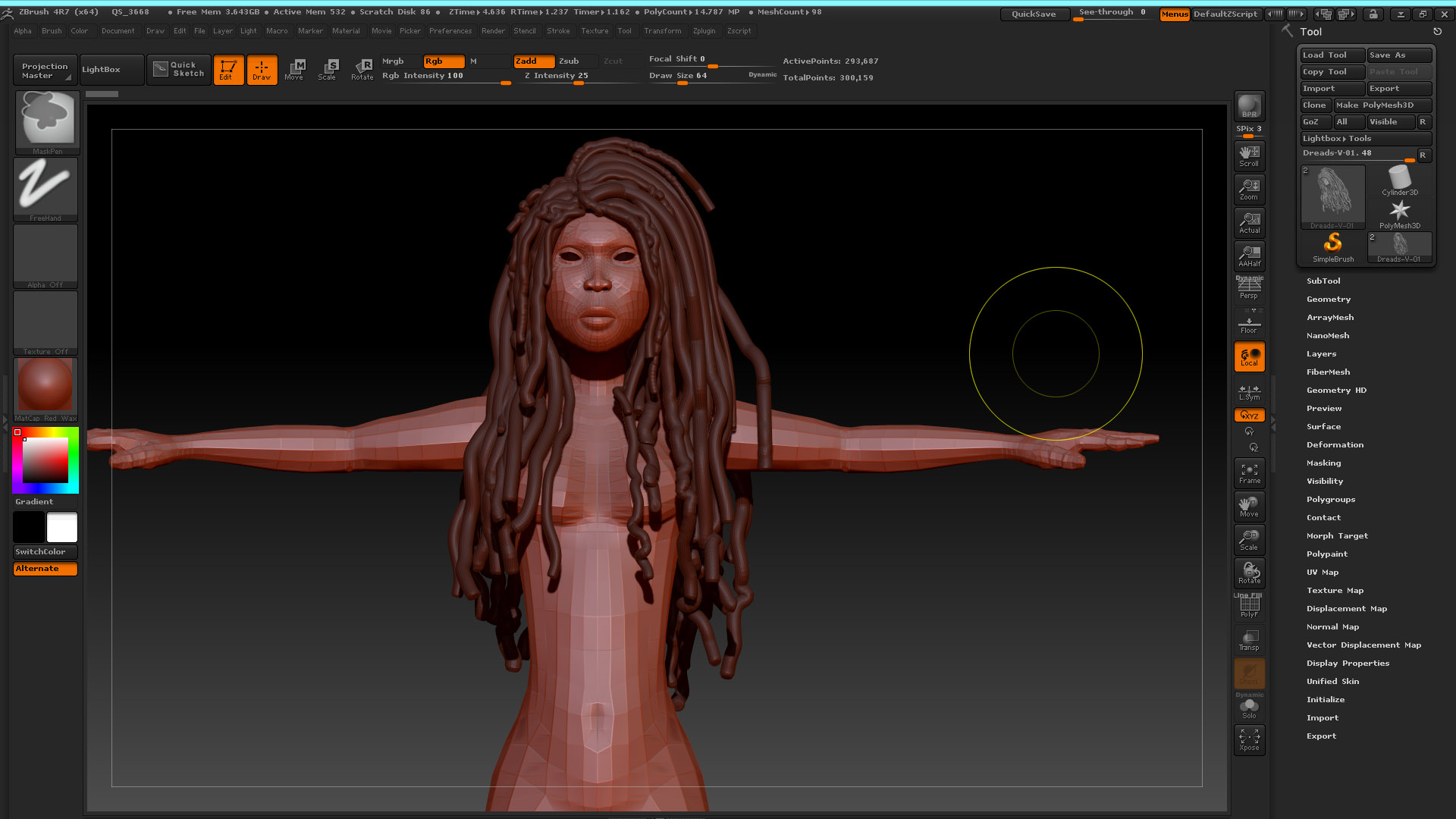Select Move transform mode in top shelf
Screen dimensions: 1456x819
click(x=294, y=70)
